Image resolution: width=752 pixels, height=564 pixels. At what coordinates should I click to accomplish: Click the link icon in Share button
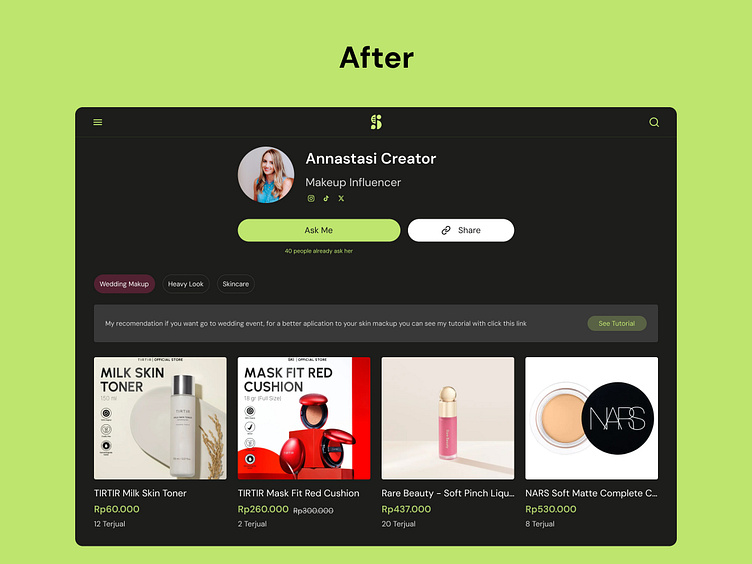point(446,230)
